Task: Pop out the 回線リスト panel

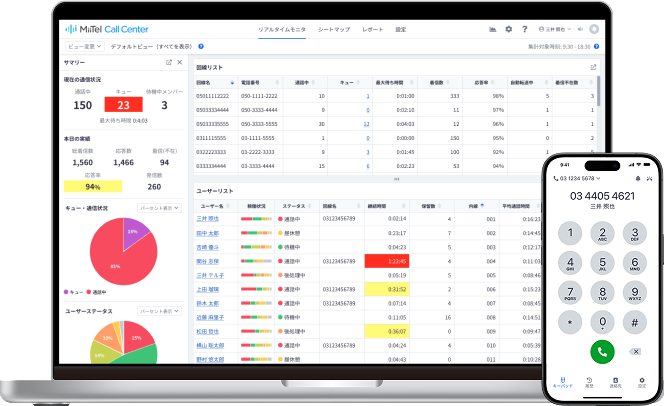Action: (x=594, y=67)
